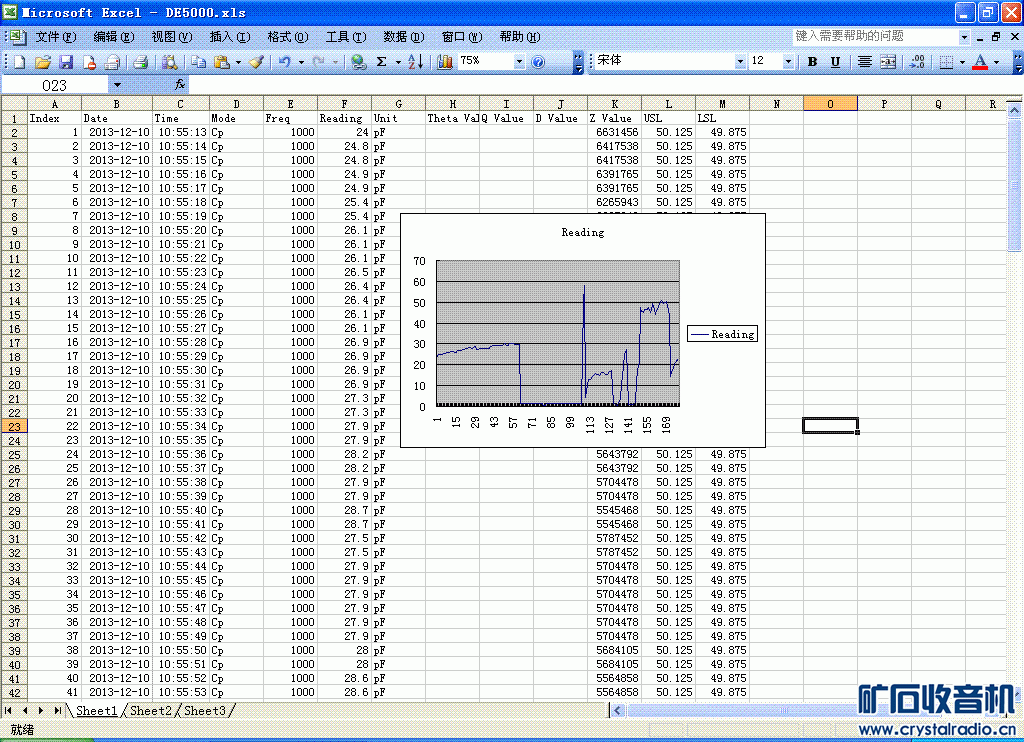Image resolution: width=1024 pixels, height=742 pixels.
Task: Insert a hyperlink with the globe icon
Action: [358, 62]
